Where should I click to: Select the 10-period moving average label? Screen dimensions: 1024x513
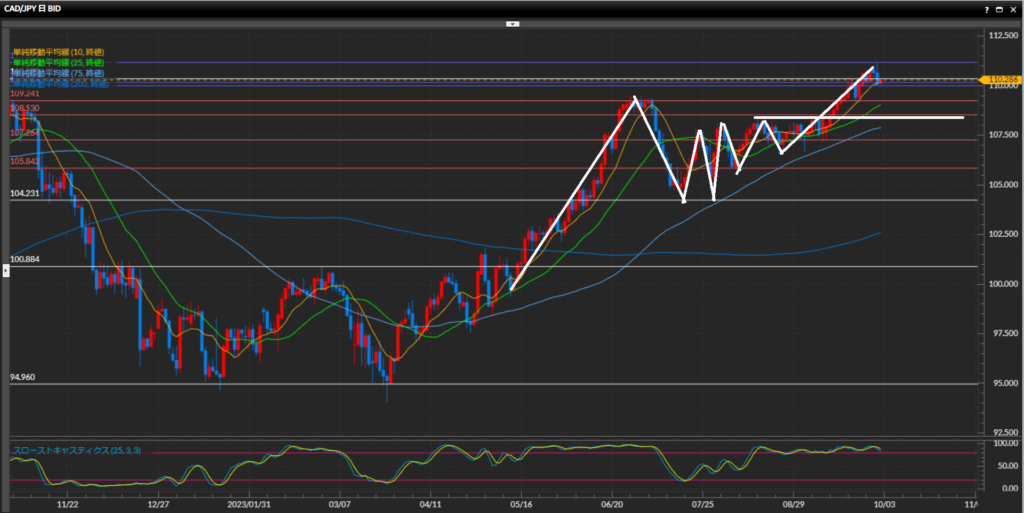pos(58,52)
